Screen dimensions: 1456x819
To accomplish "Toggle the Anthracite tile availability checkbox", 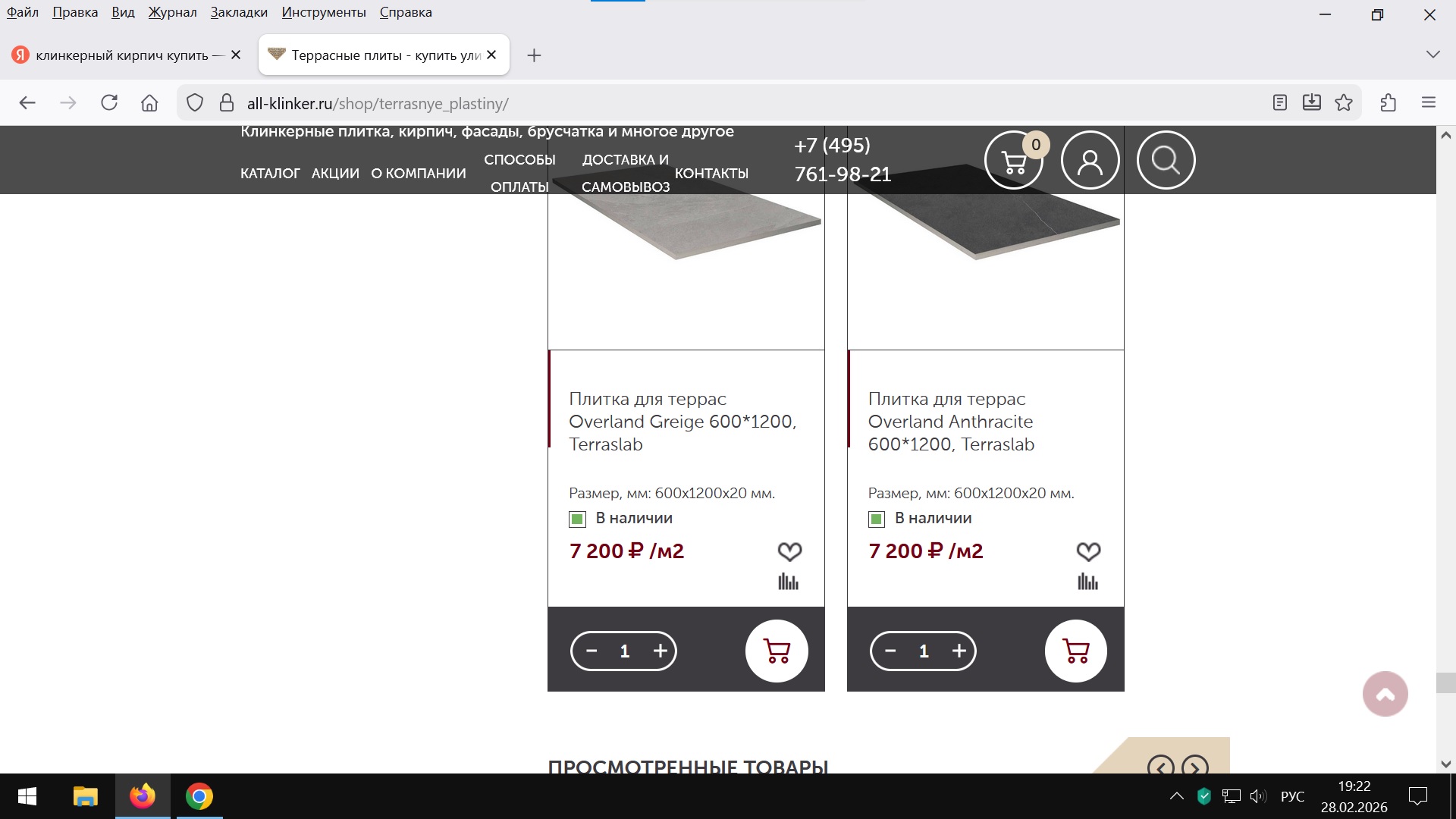I will point(877,519).
